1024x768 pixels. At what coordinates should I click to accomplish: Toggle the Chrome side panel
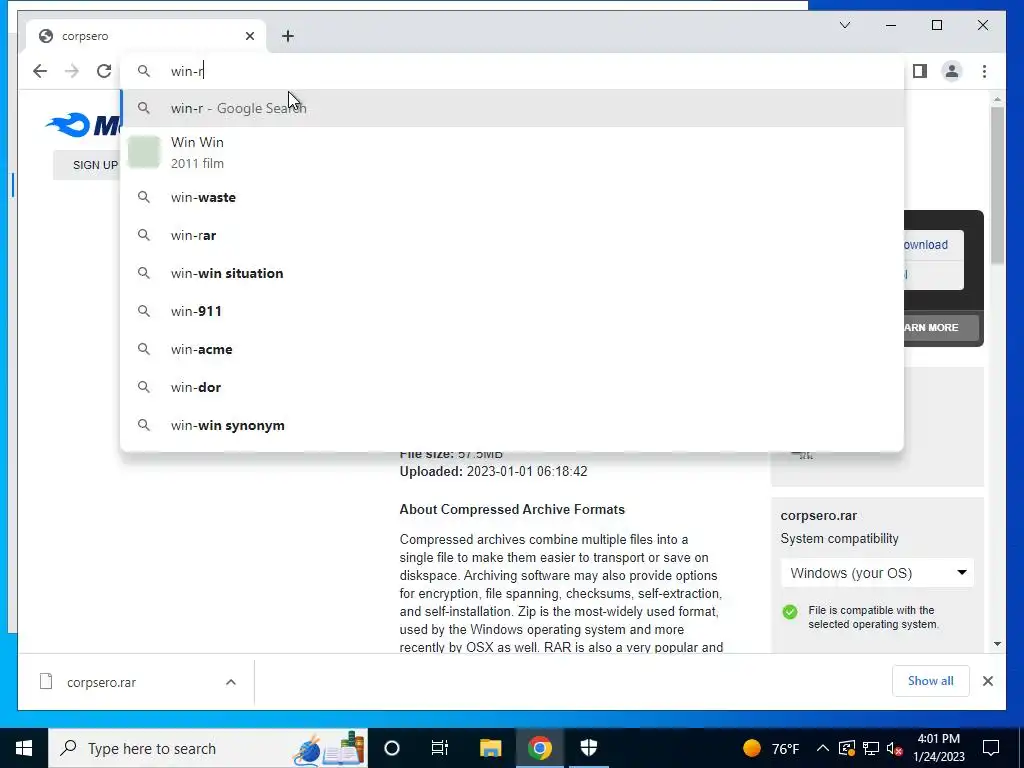pos(920,71)
